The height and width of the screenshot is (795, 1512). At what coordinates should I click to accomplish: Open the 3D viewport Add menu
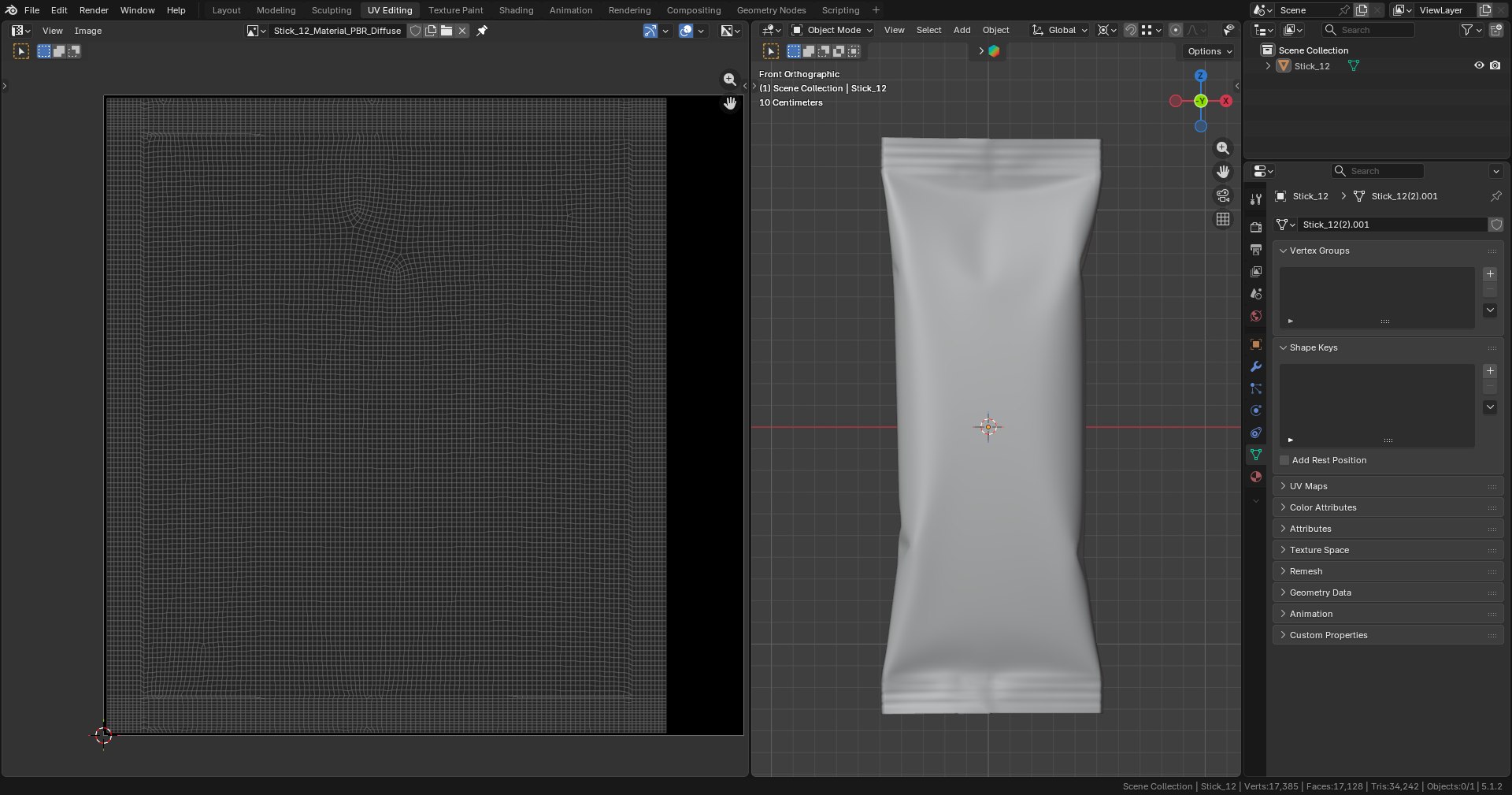click(962, 30)
